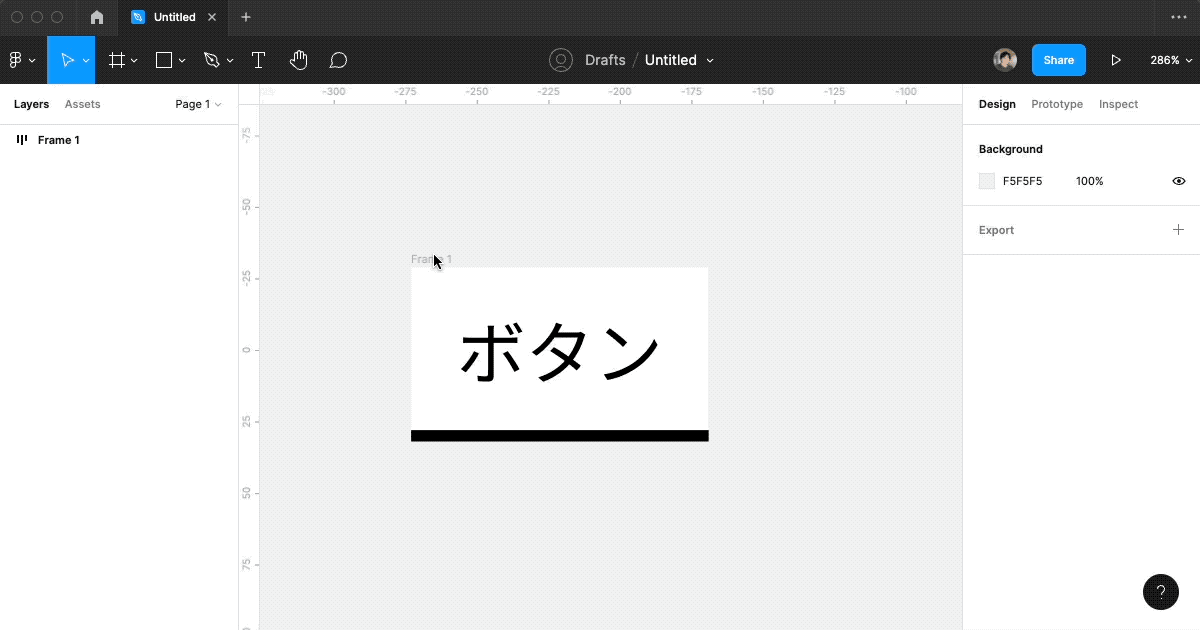
Task: Select the Rectangle shape tool
Action: [164, 59]
